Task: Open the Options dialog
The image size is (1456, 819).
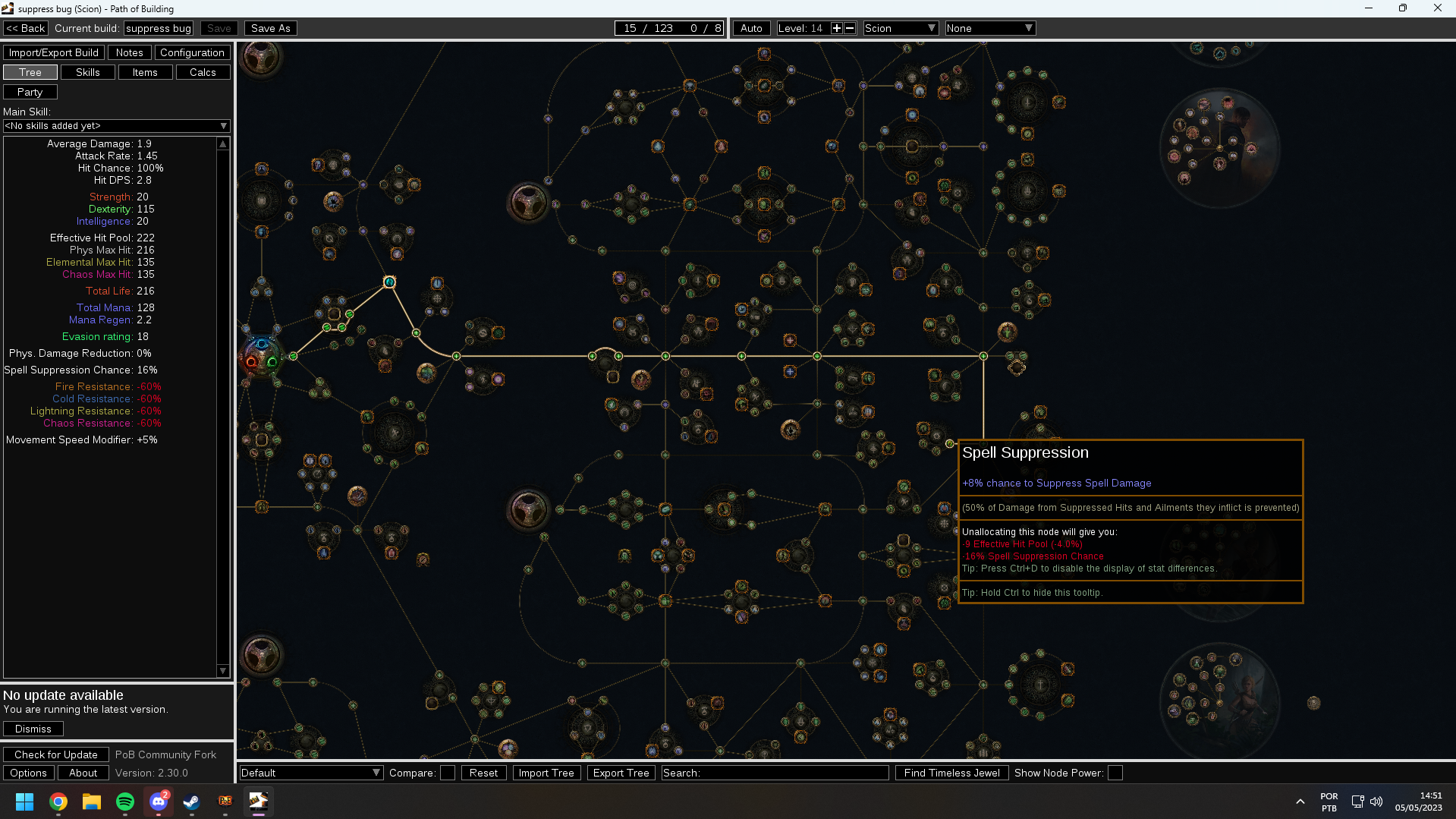Action: [29, 773]
